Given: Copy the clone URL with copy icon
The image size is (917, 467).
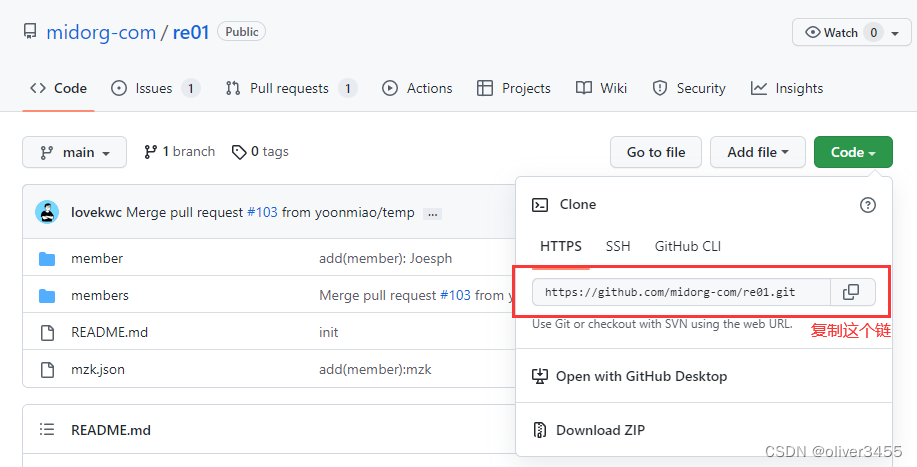Looking at the screenshot, I should [852, 292].
